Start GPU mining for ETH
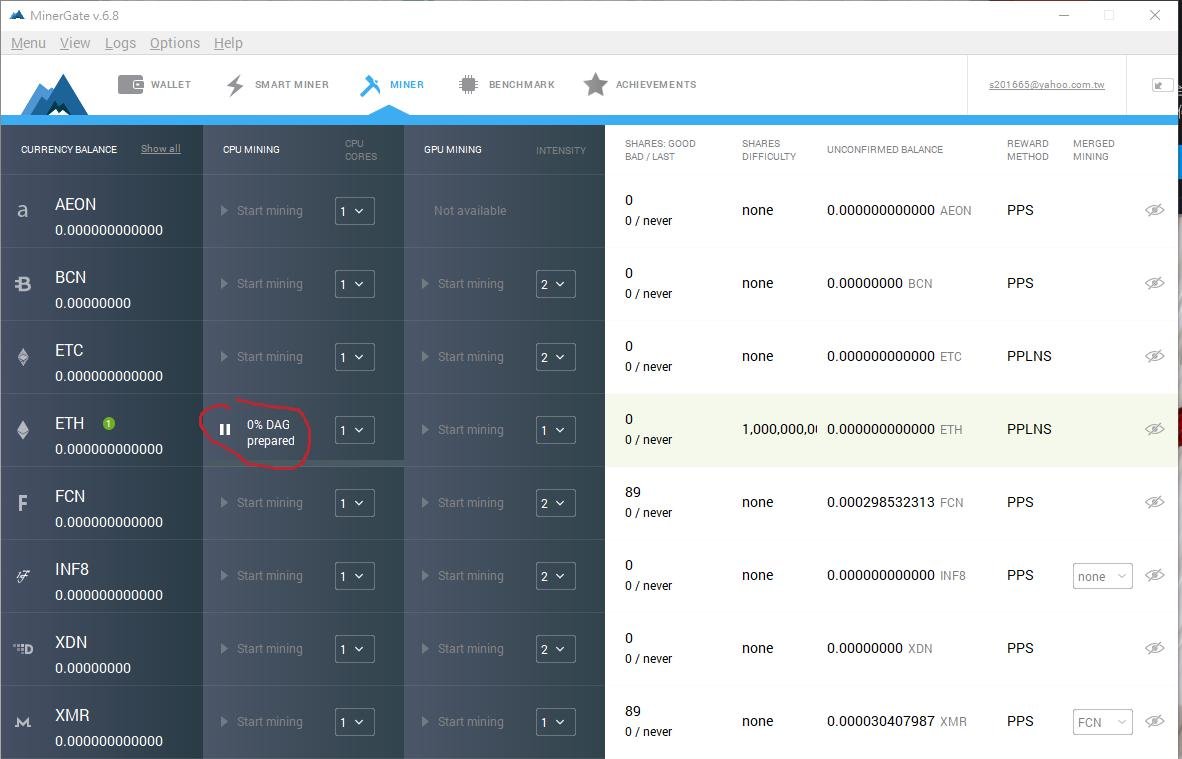This screenshot has height=759, width=1182. pos(462,430)
